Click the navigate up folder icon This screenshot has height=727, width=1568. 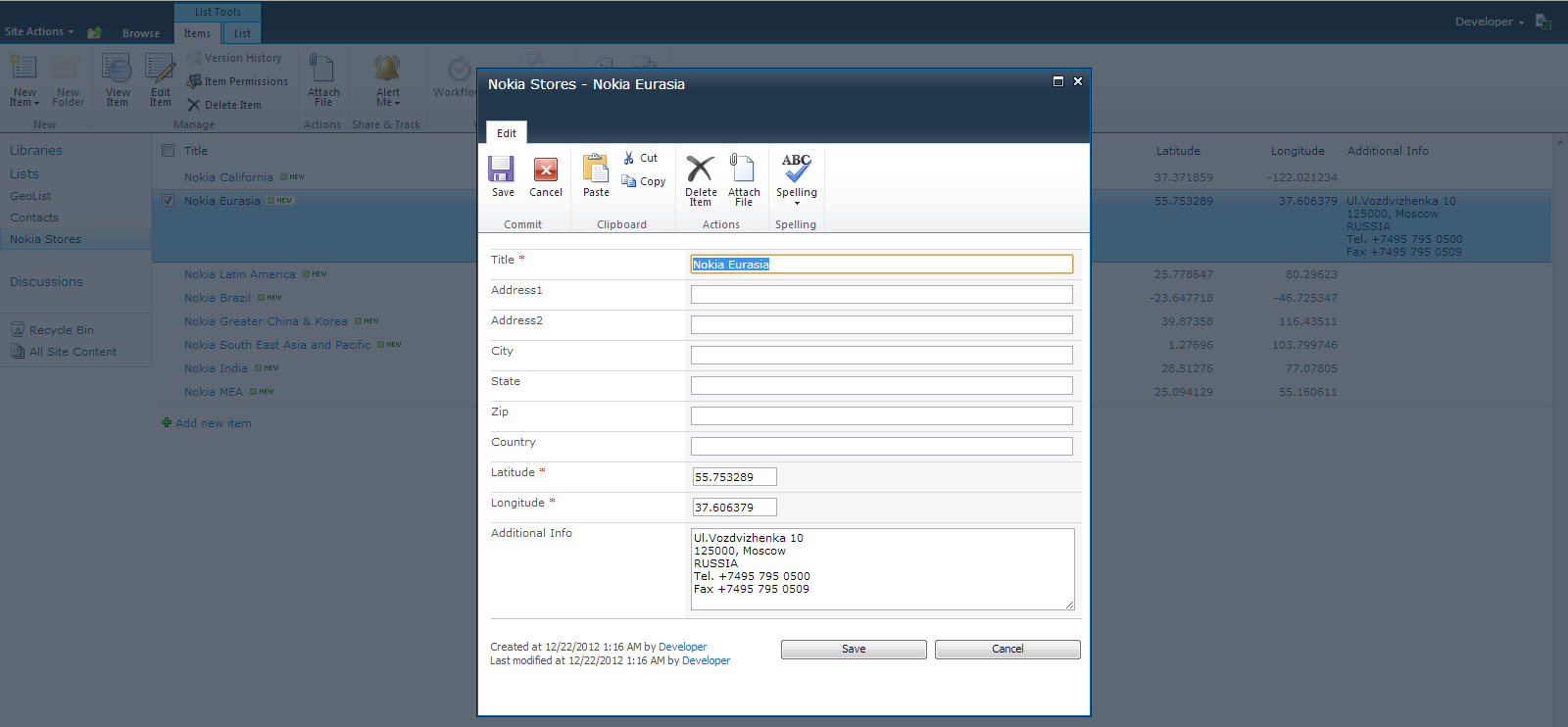click(94, 32)
